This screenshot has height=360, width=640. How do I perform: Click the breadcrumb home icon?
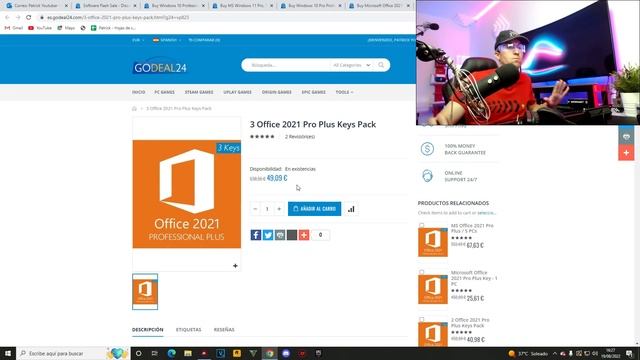(x=134, y=109)
